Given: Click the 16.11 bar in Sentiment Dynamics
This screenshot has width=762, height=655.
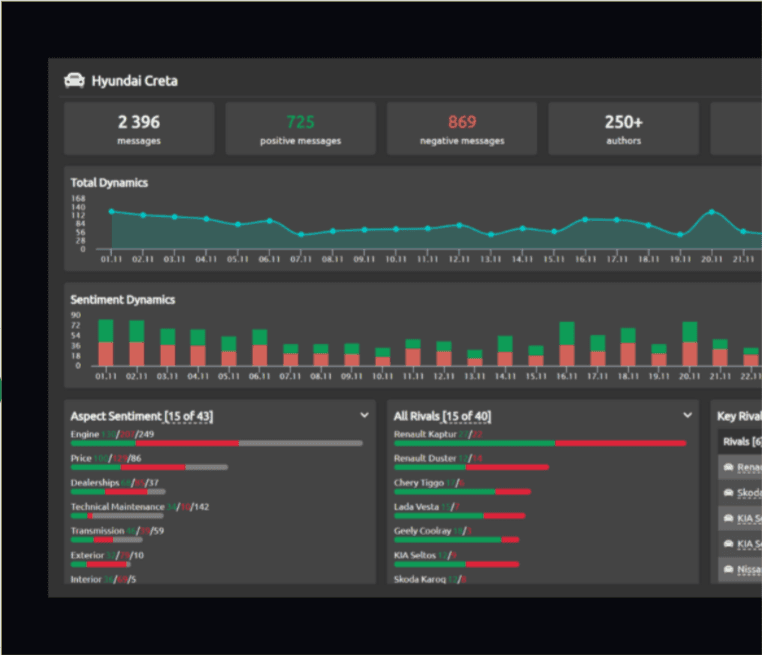Looking at the screenshot, I should pyautogui.click(x=567, y=344).
